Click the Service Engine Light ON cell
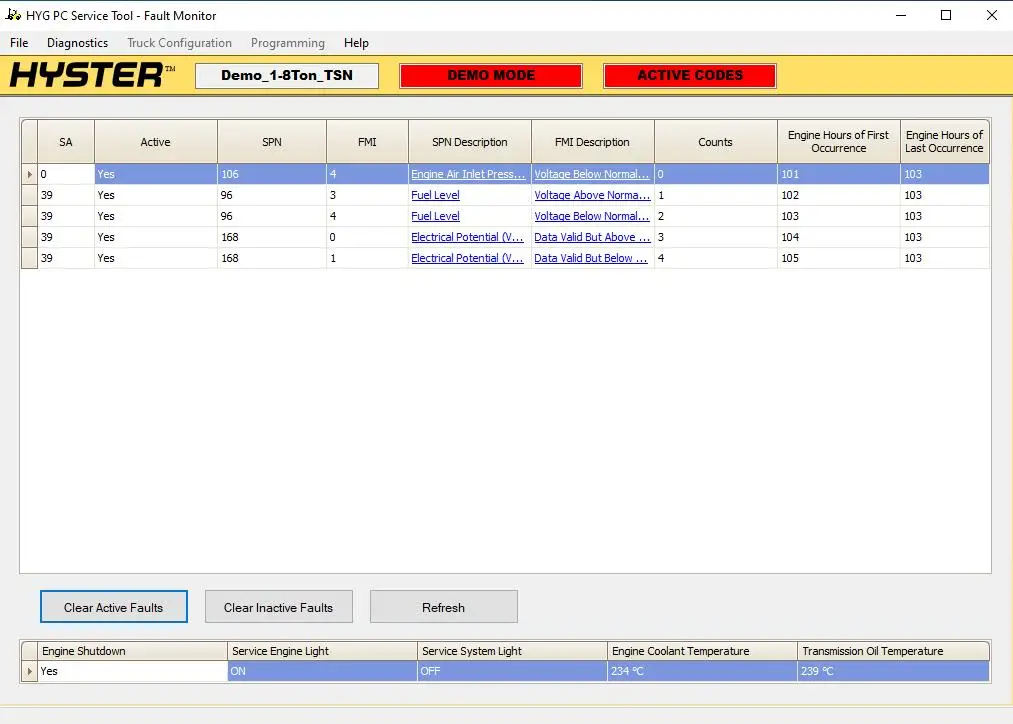The width and height of the screenshot is (1013, 724). point(322,671)
